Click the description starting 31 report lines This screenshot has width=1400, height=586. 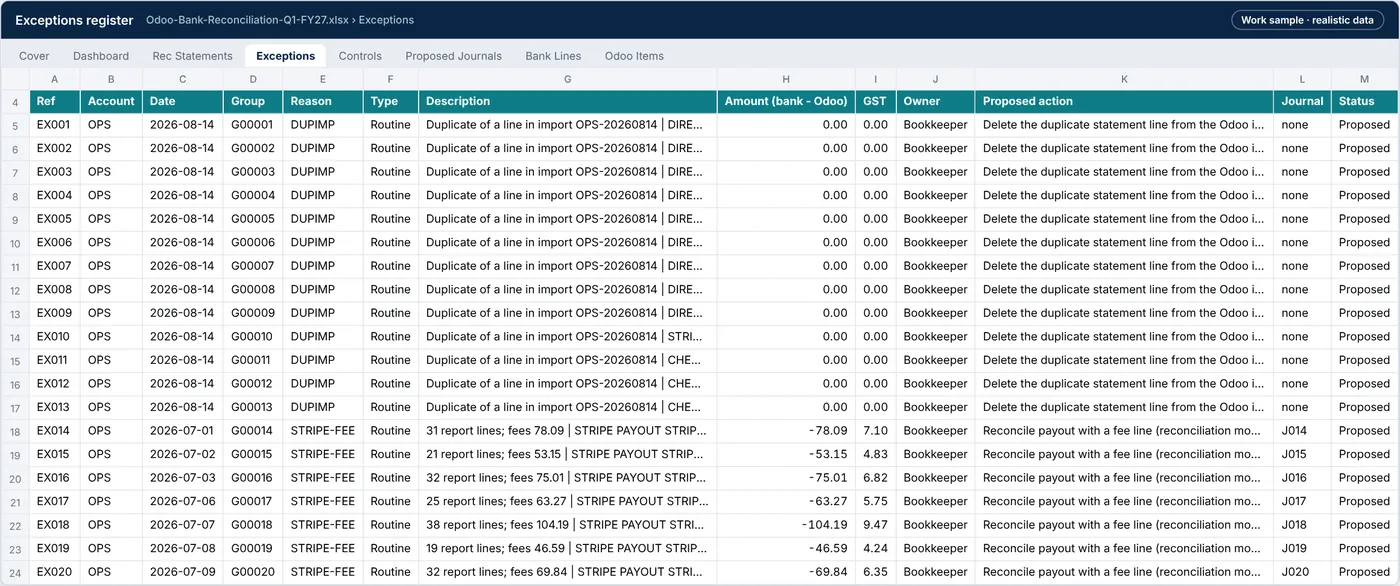click(x=568, y=431)
